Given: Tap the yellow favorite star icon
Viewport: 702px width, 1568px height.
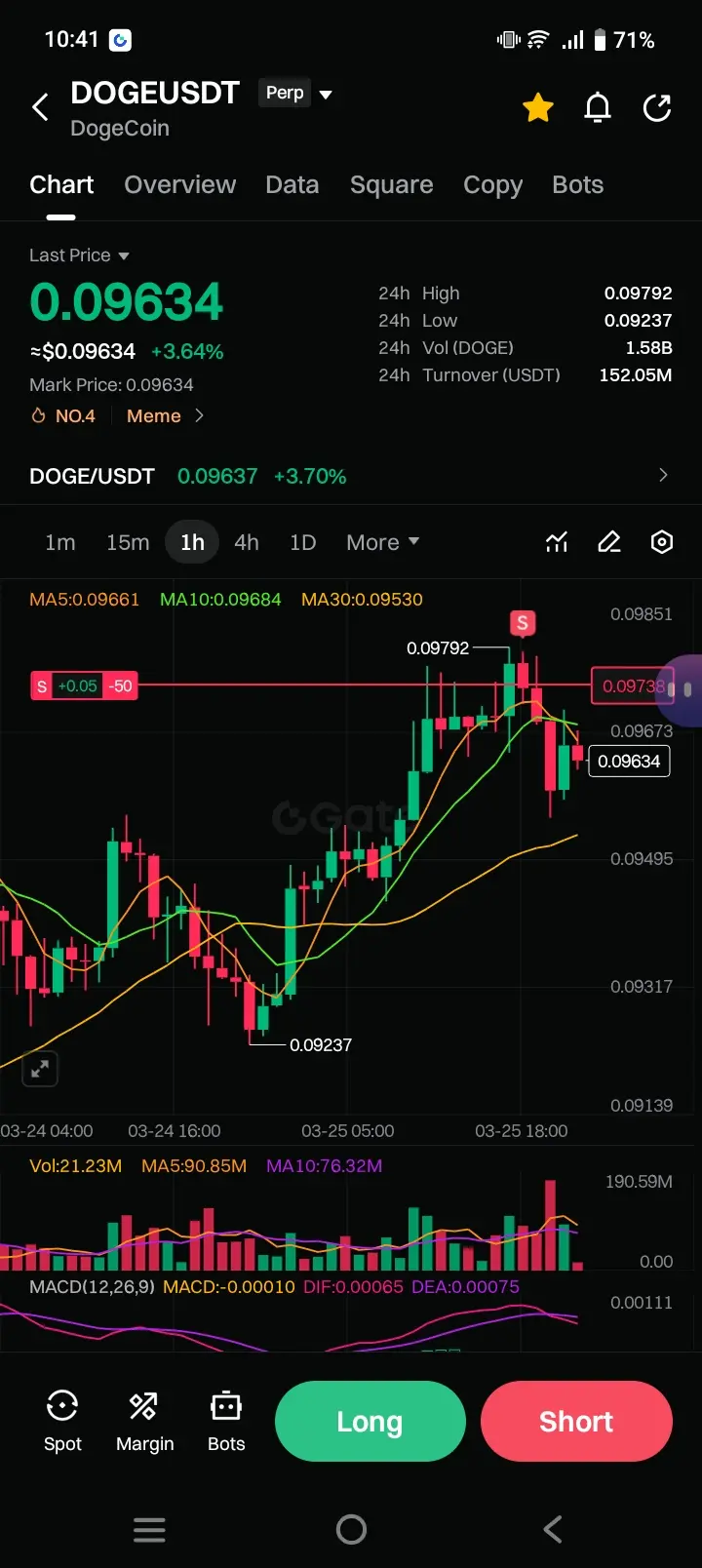Looking at the screenshot, I should coord(538,107).
